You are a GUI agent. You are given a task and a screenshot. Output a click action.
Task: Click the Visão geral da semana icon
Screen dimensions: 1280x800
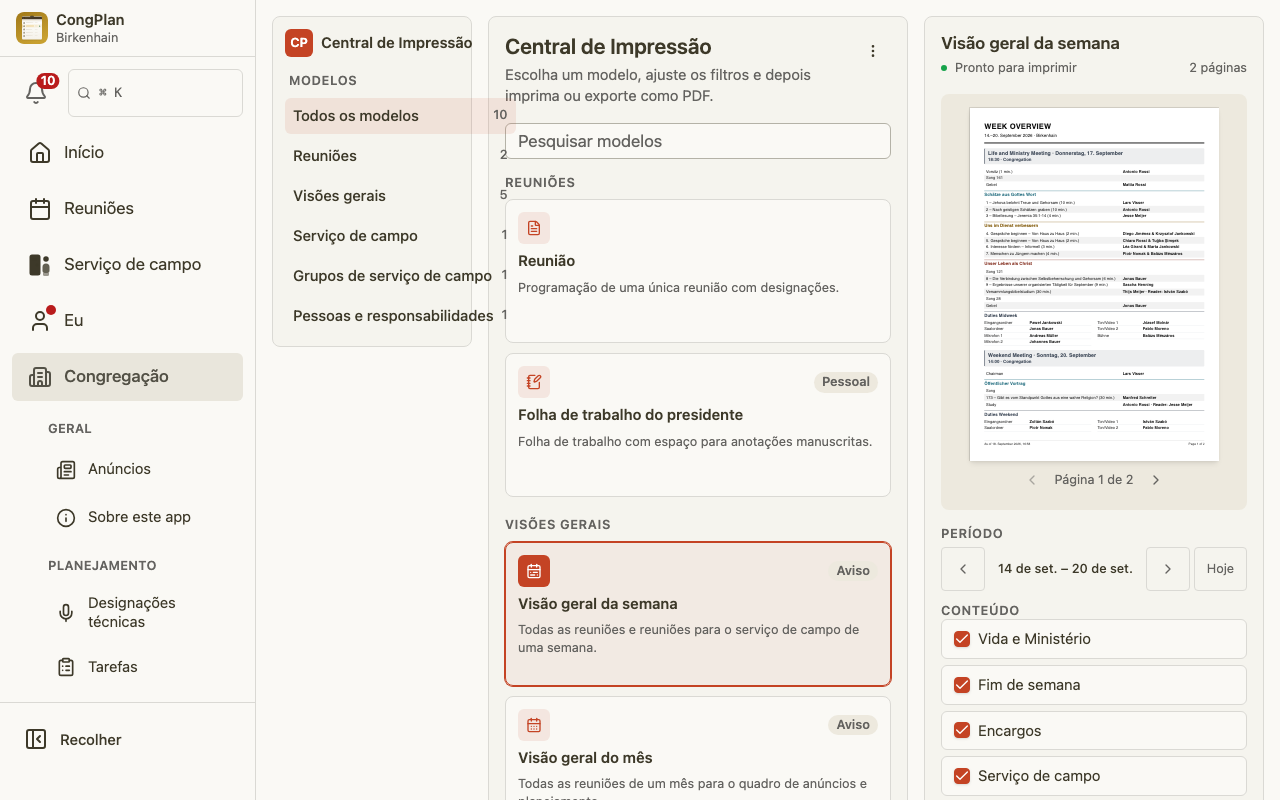[534, 571]
